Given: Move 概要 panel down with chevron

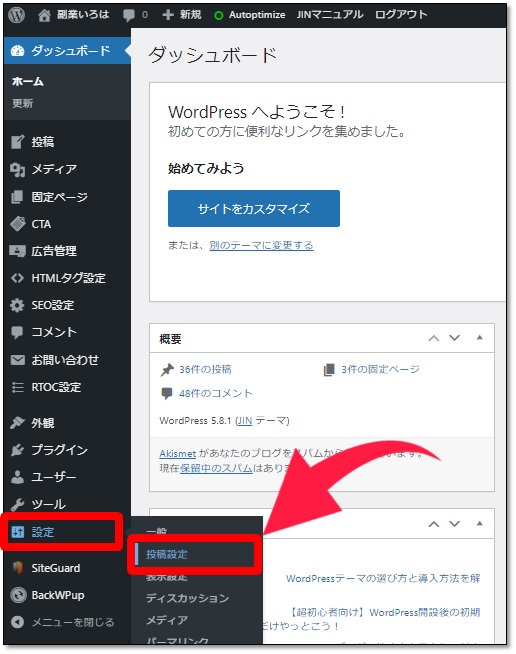Looking at the screenshot, I should tap(455, 338).
